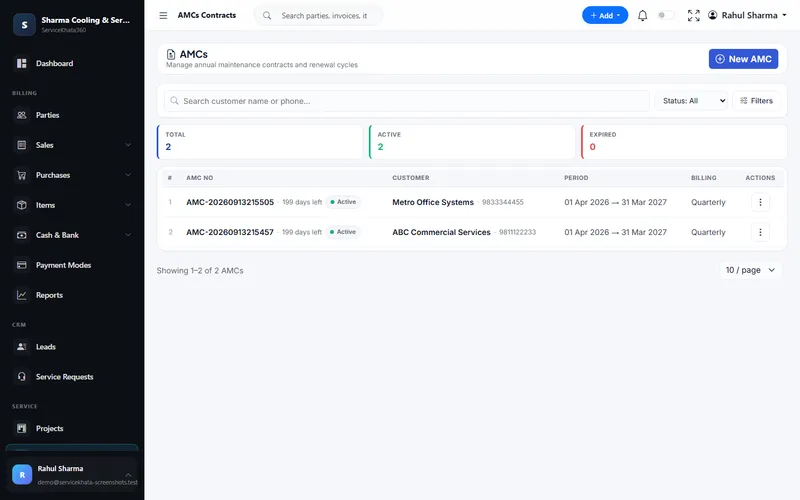The height and width of the screenshot is (500, 800).
Task: Click customer Metro Office Systems
Action: click(x=433, y=203)
